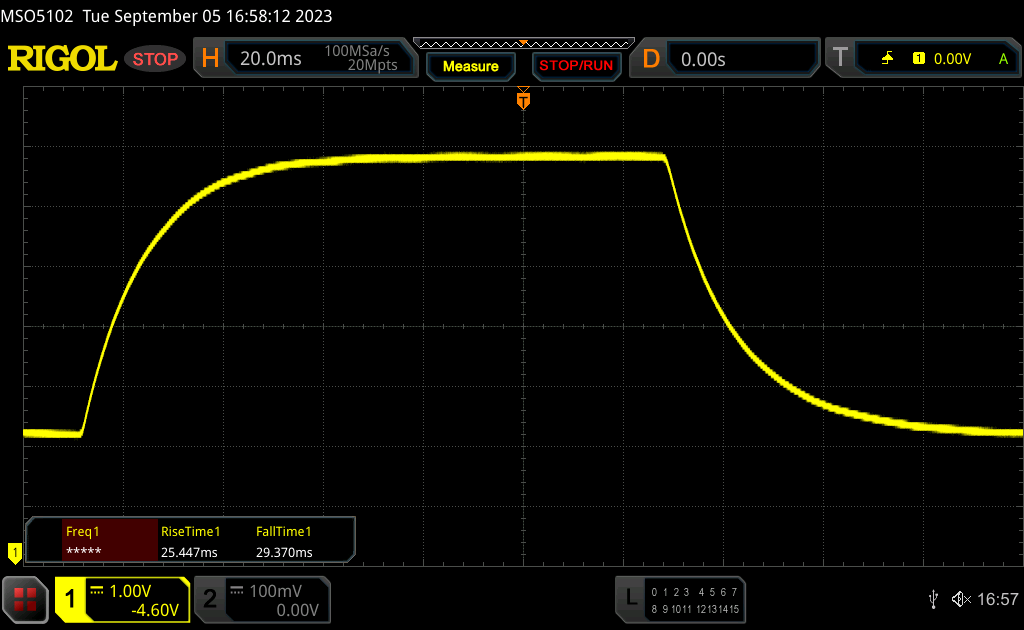Click the orange trigger position marker
This screenshot has height=630, width=1024.
click(523, 100)
